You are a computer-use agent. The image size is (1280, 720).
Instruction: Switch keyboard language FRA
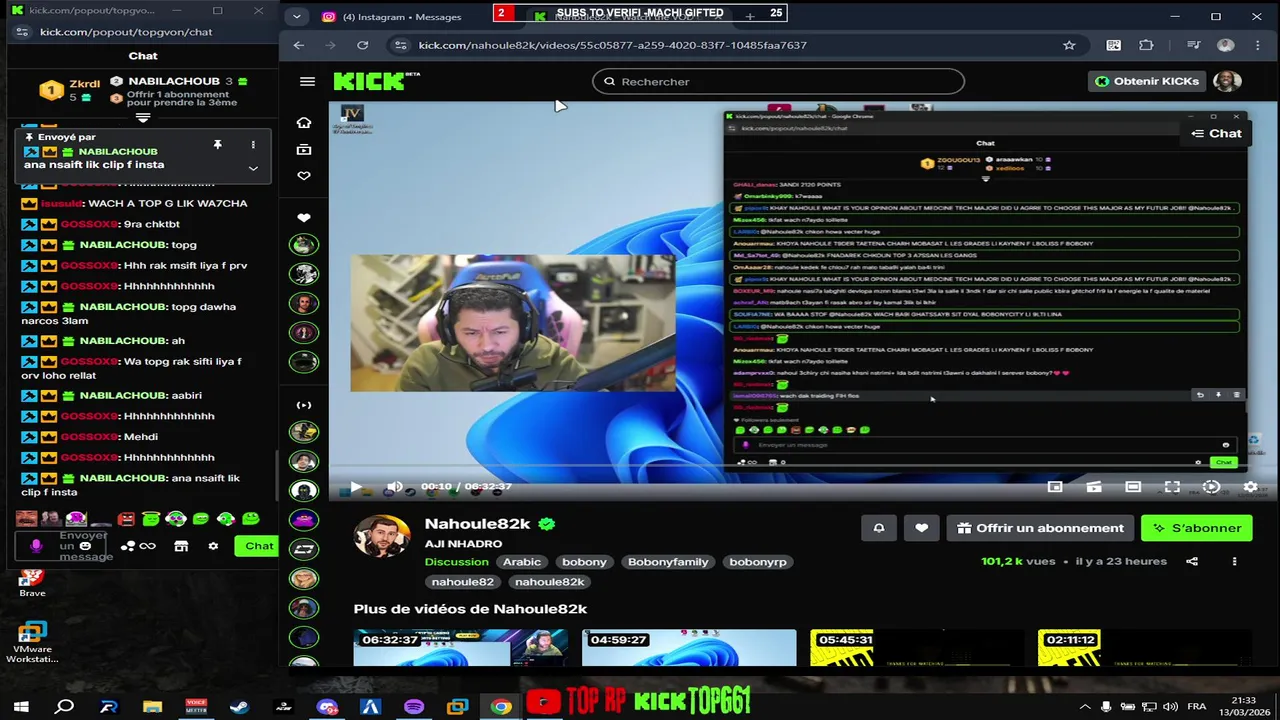click(1196, 707)
